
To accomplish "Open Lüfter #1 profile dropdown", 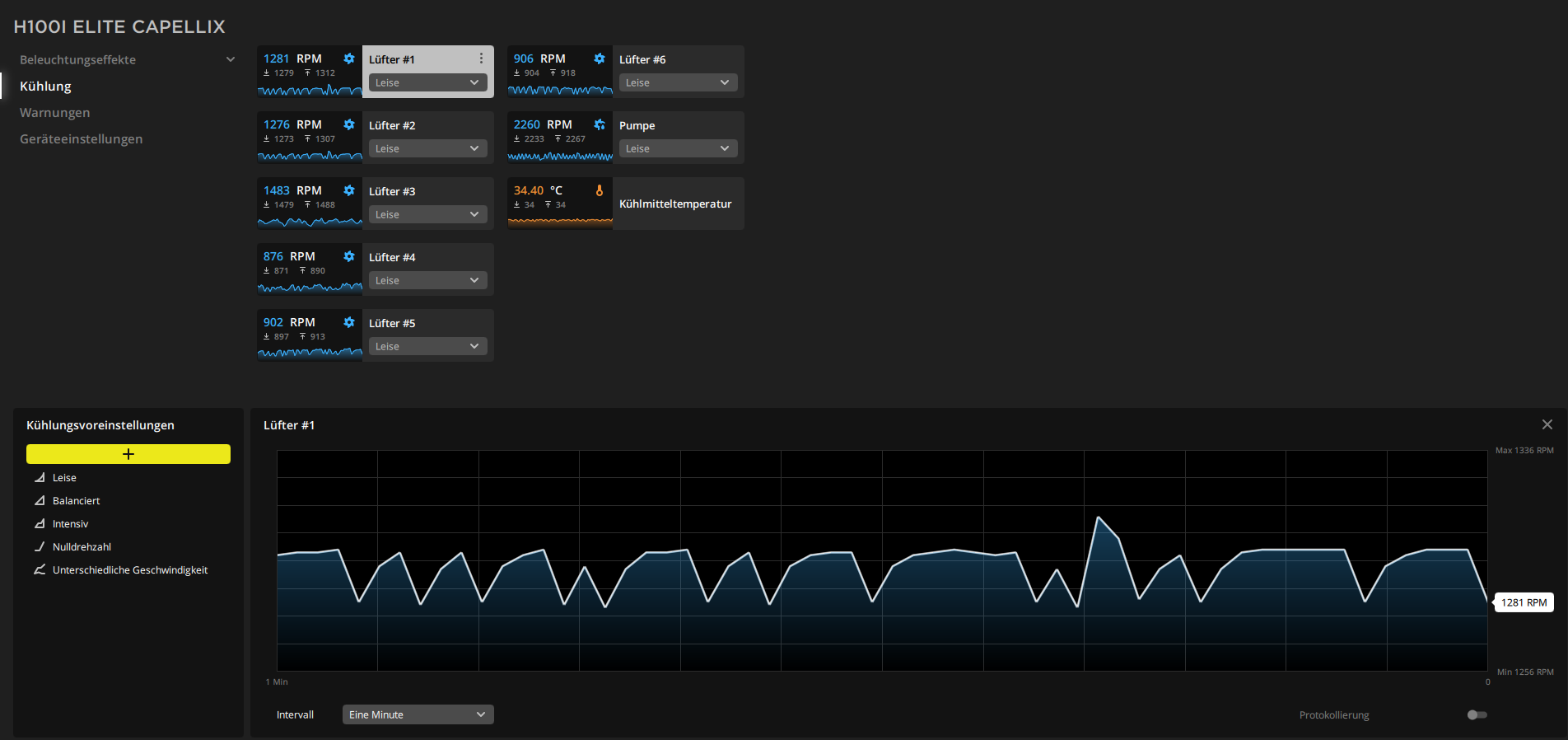I will [428, 82].
